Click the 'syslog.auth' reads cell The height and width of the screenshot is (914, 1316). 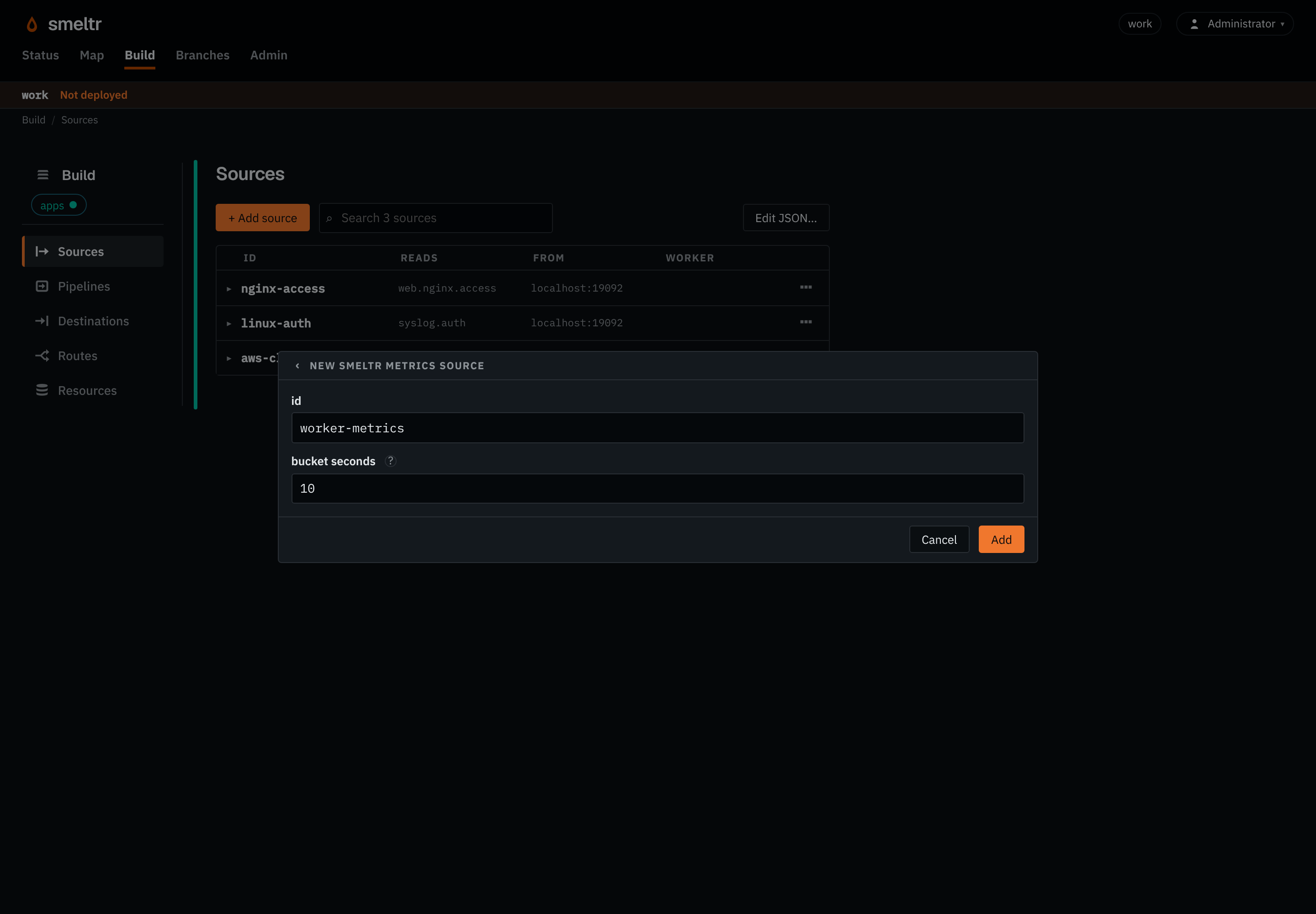pyautogui.click(x=432, y=323)
